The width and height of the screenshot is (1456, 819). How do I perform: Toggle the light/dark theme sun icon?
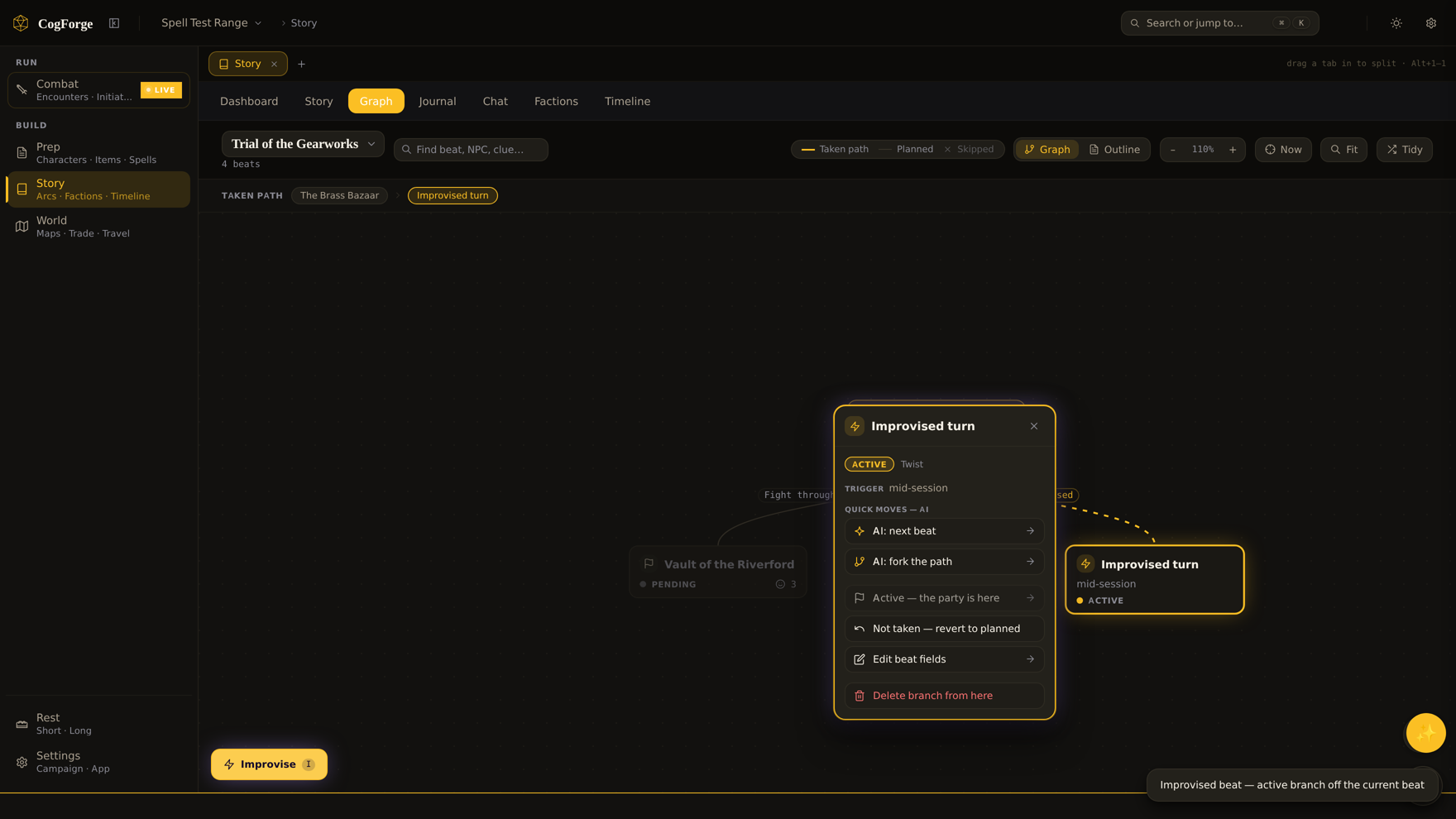coord(1396,23)
